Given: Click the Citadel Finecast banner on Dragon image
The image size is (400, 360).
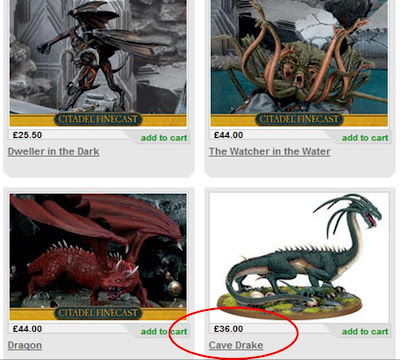Looking at the screenshot, I should (x=98, y=313).
